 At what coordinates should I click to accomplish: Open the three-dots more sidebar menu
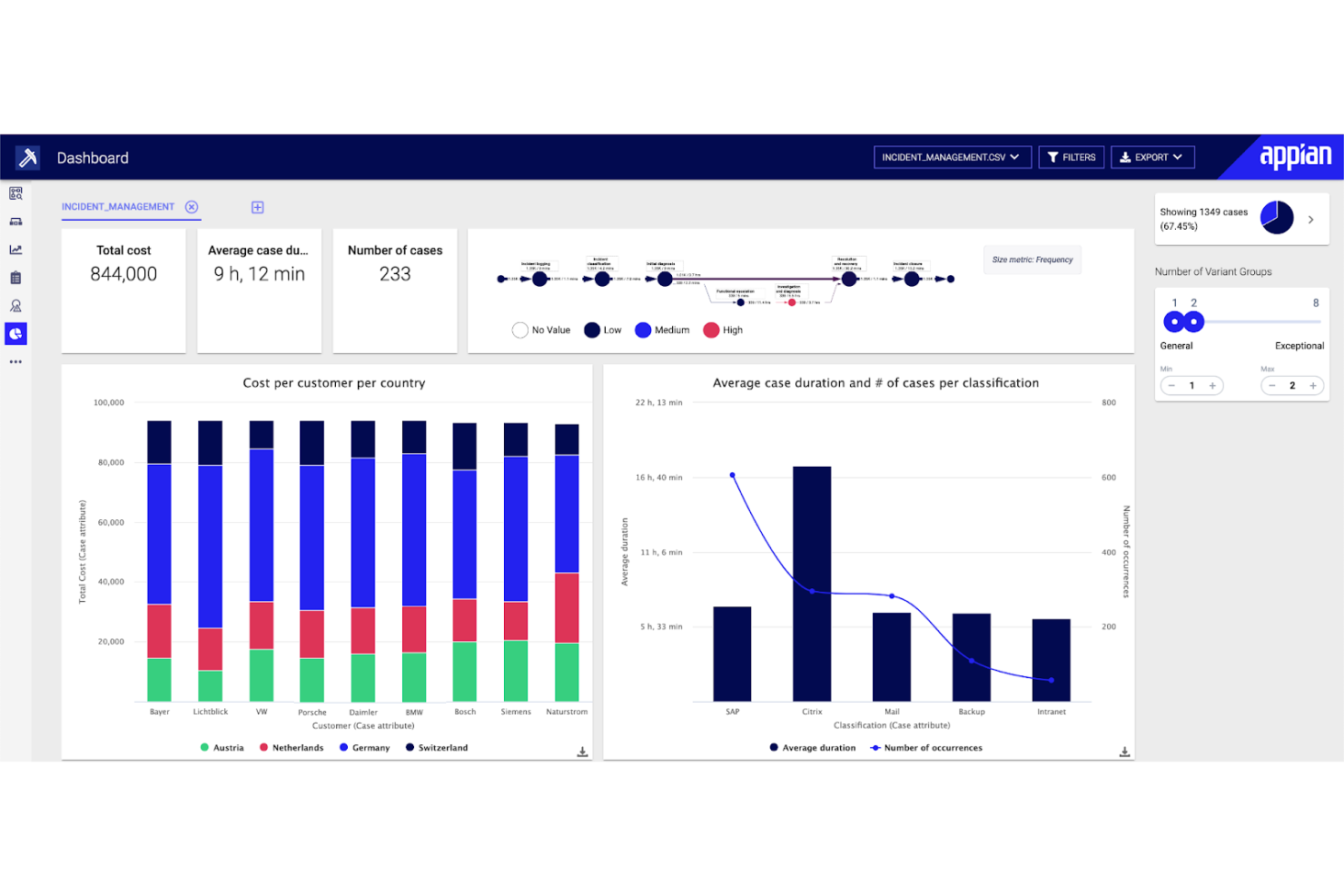click(15, 361)
